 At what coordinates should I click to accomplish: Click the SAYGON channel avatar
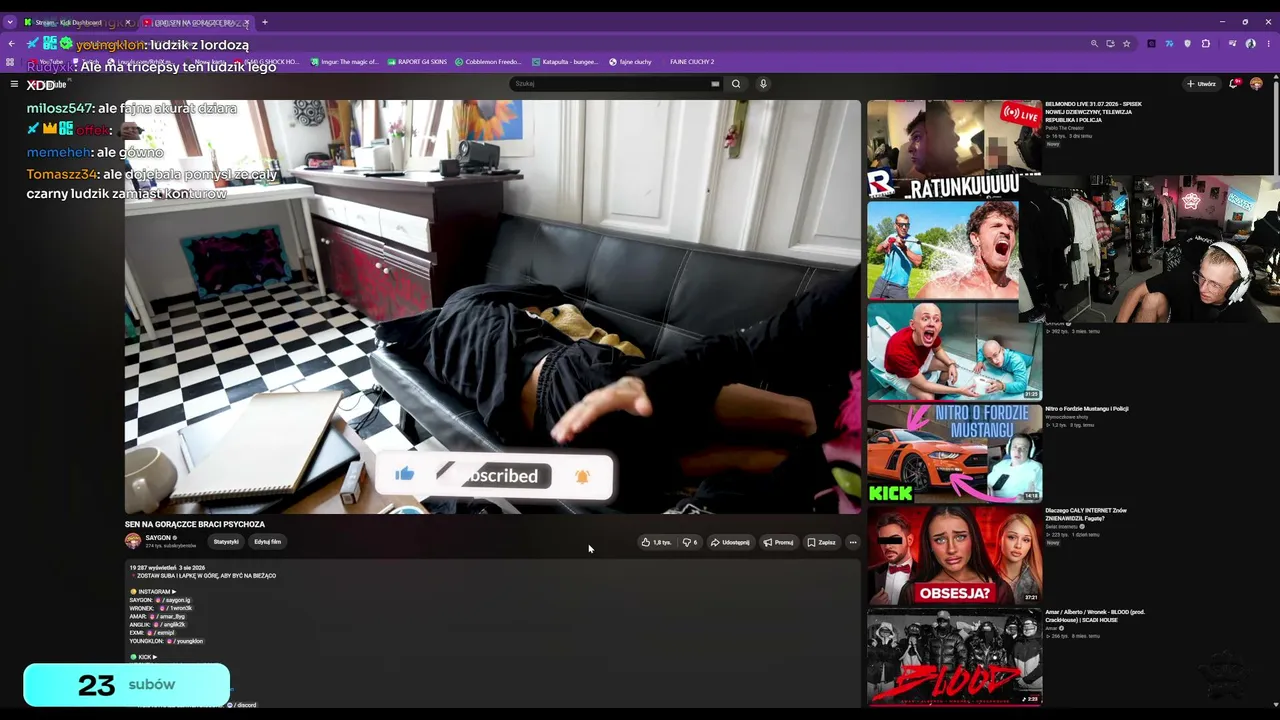(x=133, y=541)
